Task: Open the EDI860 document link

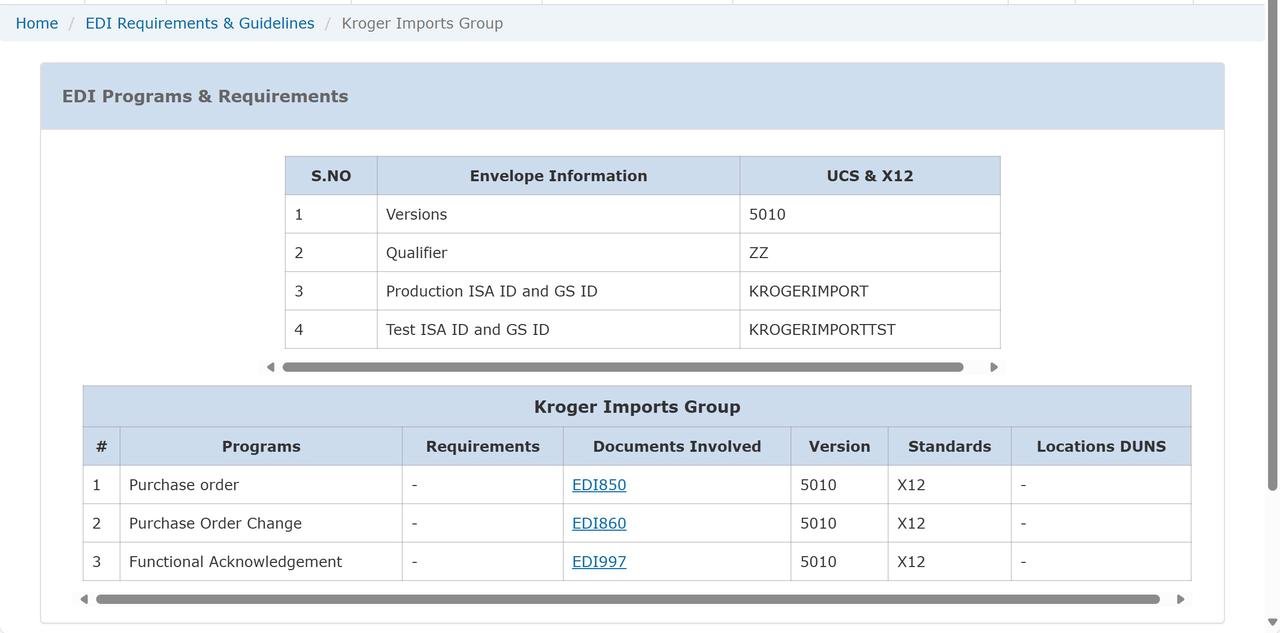Action: tap(599, 523)
